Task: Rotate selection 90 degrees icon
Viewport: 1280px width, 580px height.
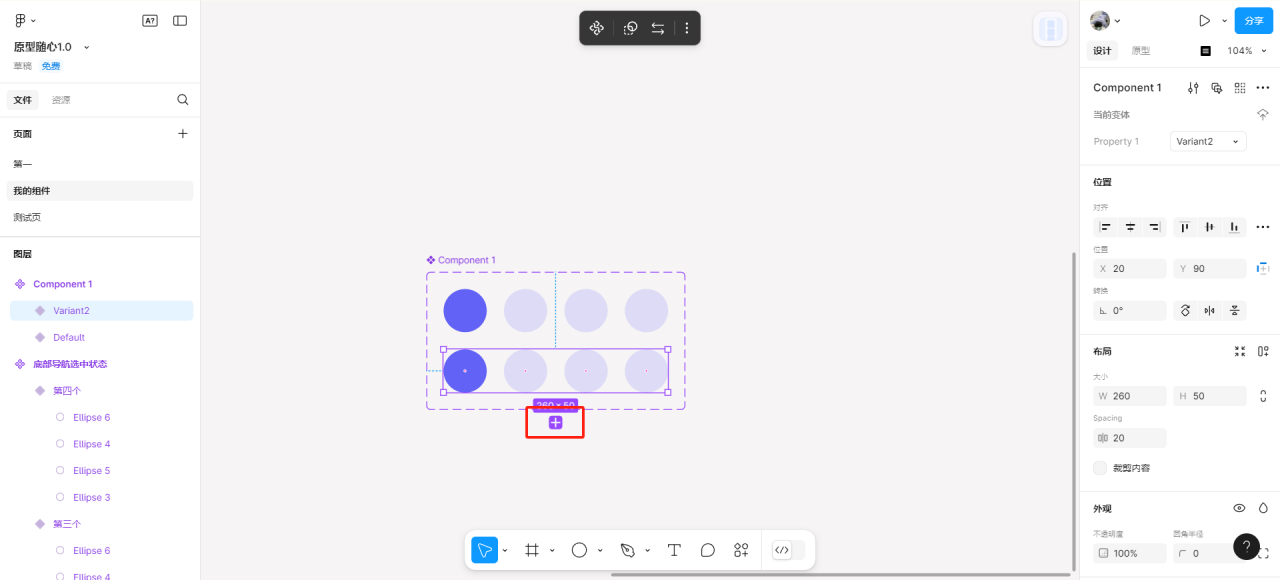Action: (x=1186, y=310)
